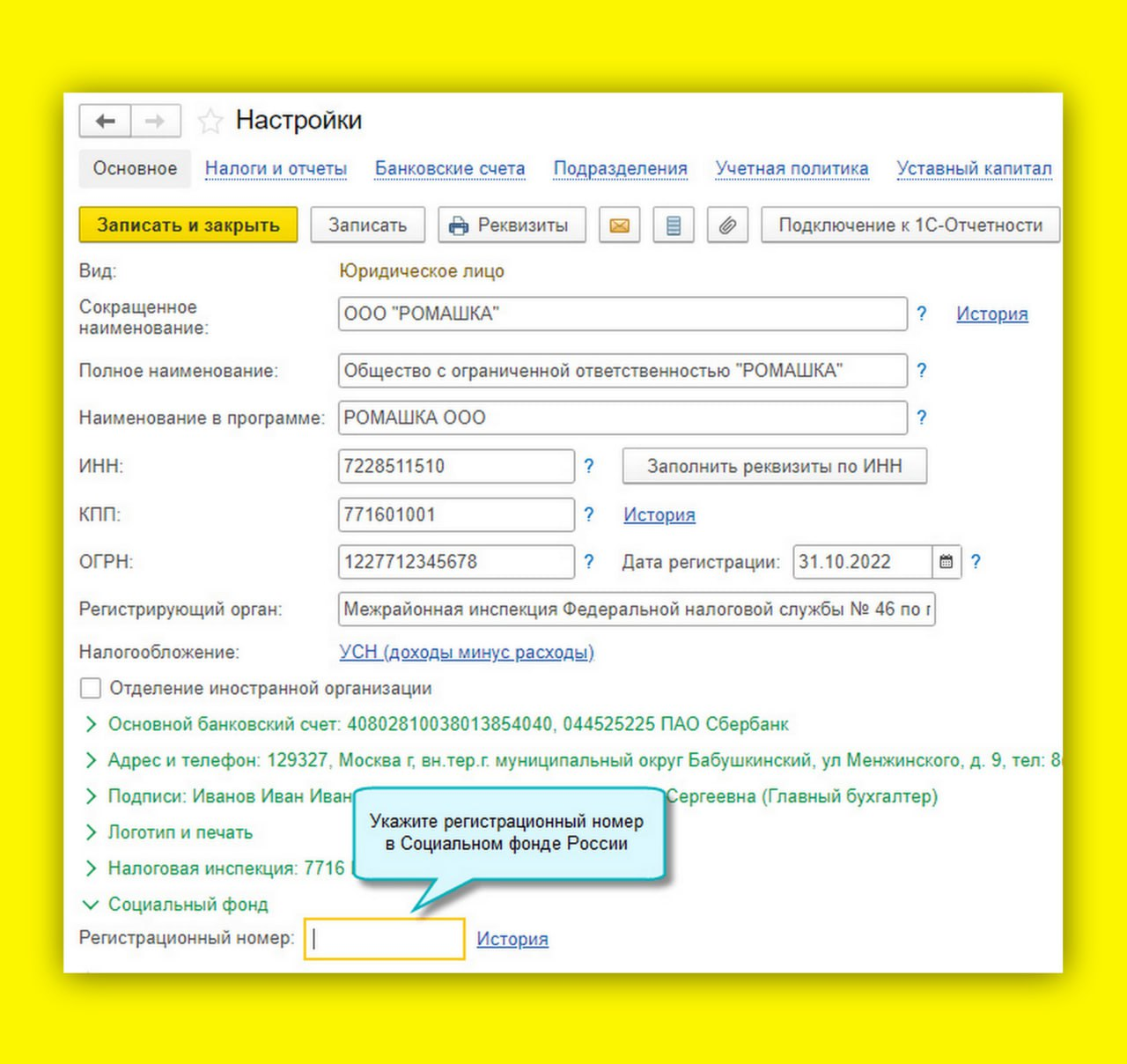
Task: Open the Банковские счета tab
Action: click(450, 168)
